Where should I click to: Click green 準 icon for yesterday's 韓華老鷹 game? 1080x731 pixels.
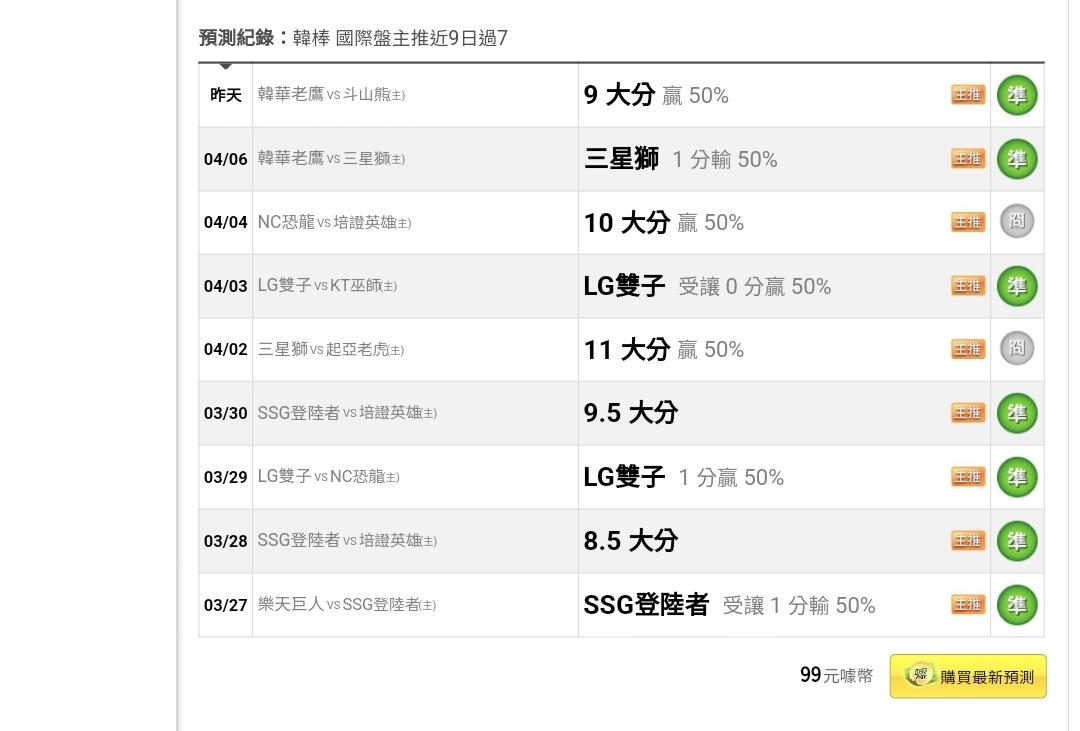tap(1017, 95)
